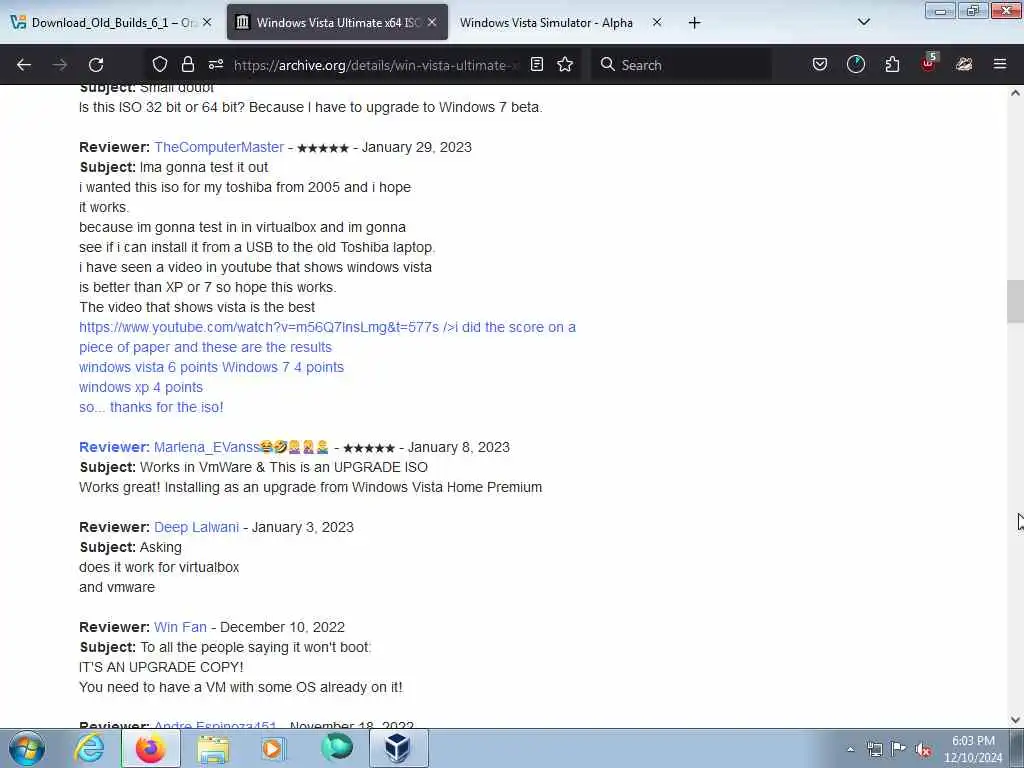Open VirtualBox from the taskbar
The width and height of the screenshot is (1024, 768).
click(398, 748)
